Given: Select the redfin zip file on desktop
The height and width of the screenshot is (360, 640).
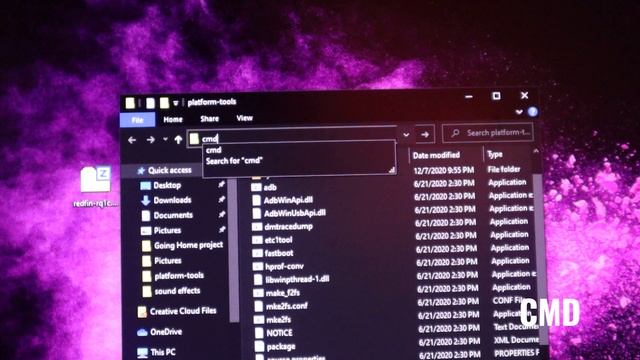Looking at the screenshot, I should [x=96, y=186].
